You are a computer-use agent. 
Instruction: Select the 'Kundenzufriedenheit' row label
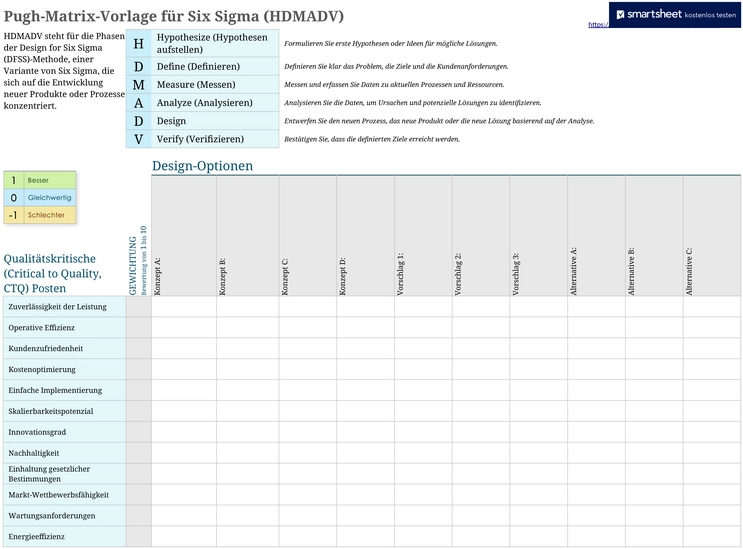tap(64, 349)
